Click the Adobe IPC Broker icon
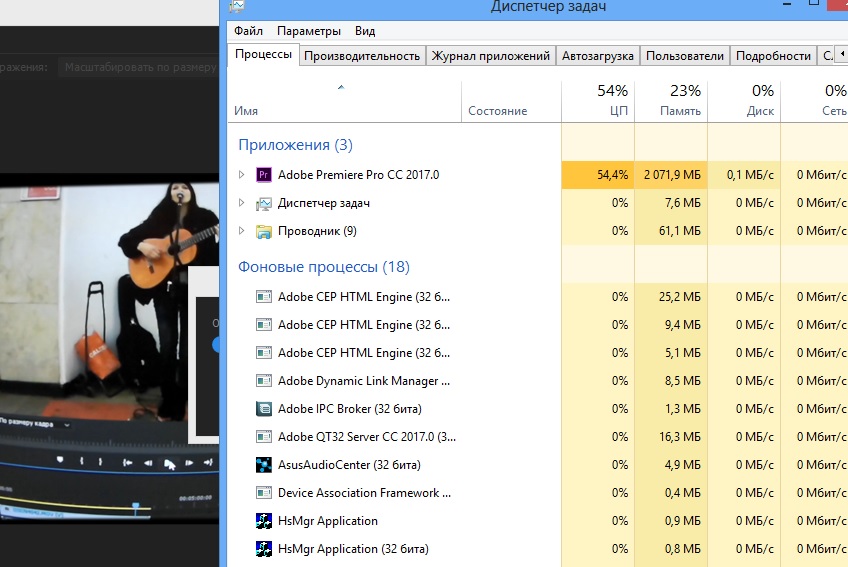848x567 pixels. click(264, 409)
